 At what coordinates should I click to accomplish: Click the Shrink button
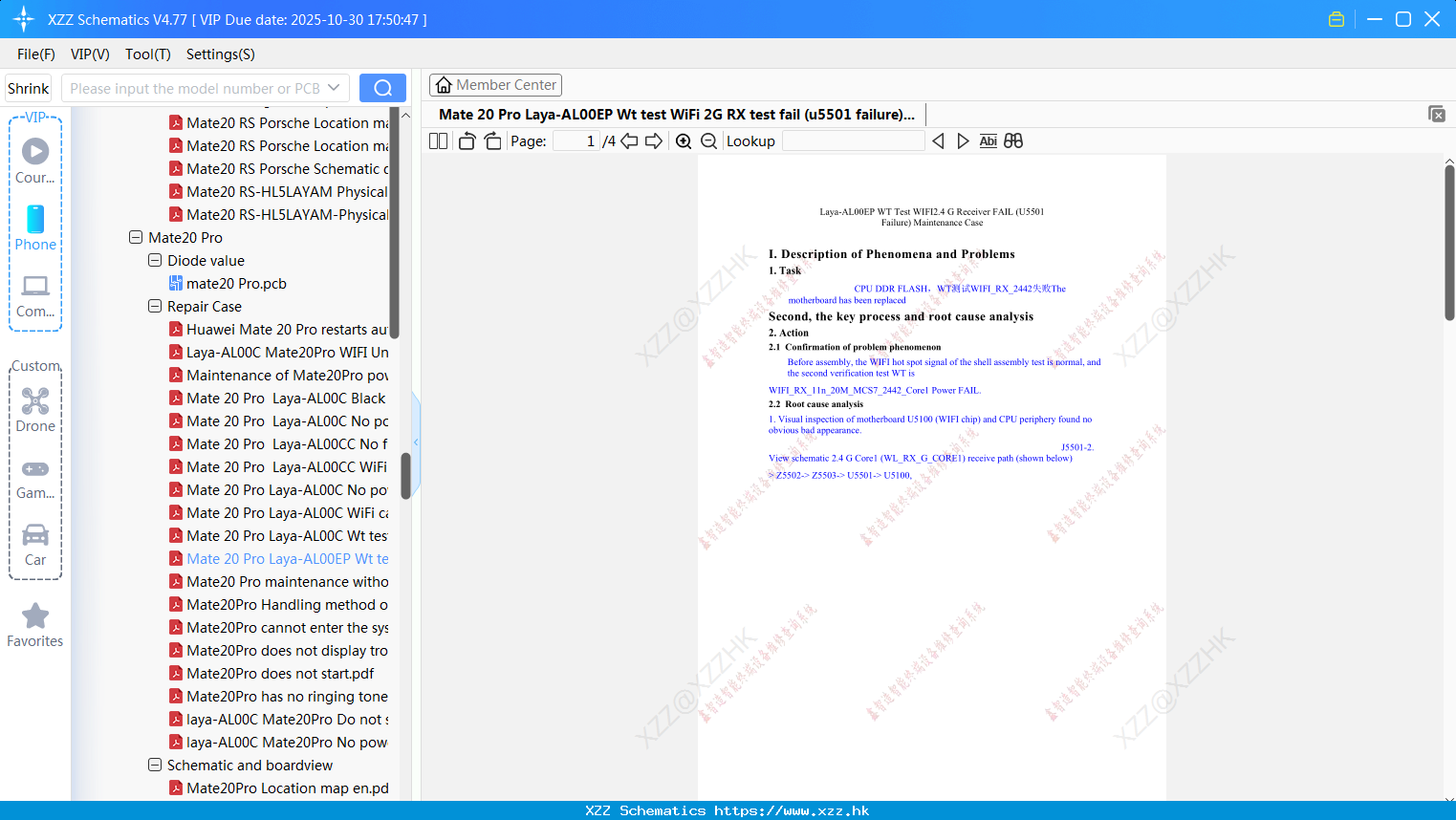[28, 88]
